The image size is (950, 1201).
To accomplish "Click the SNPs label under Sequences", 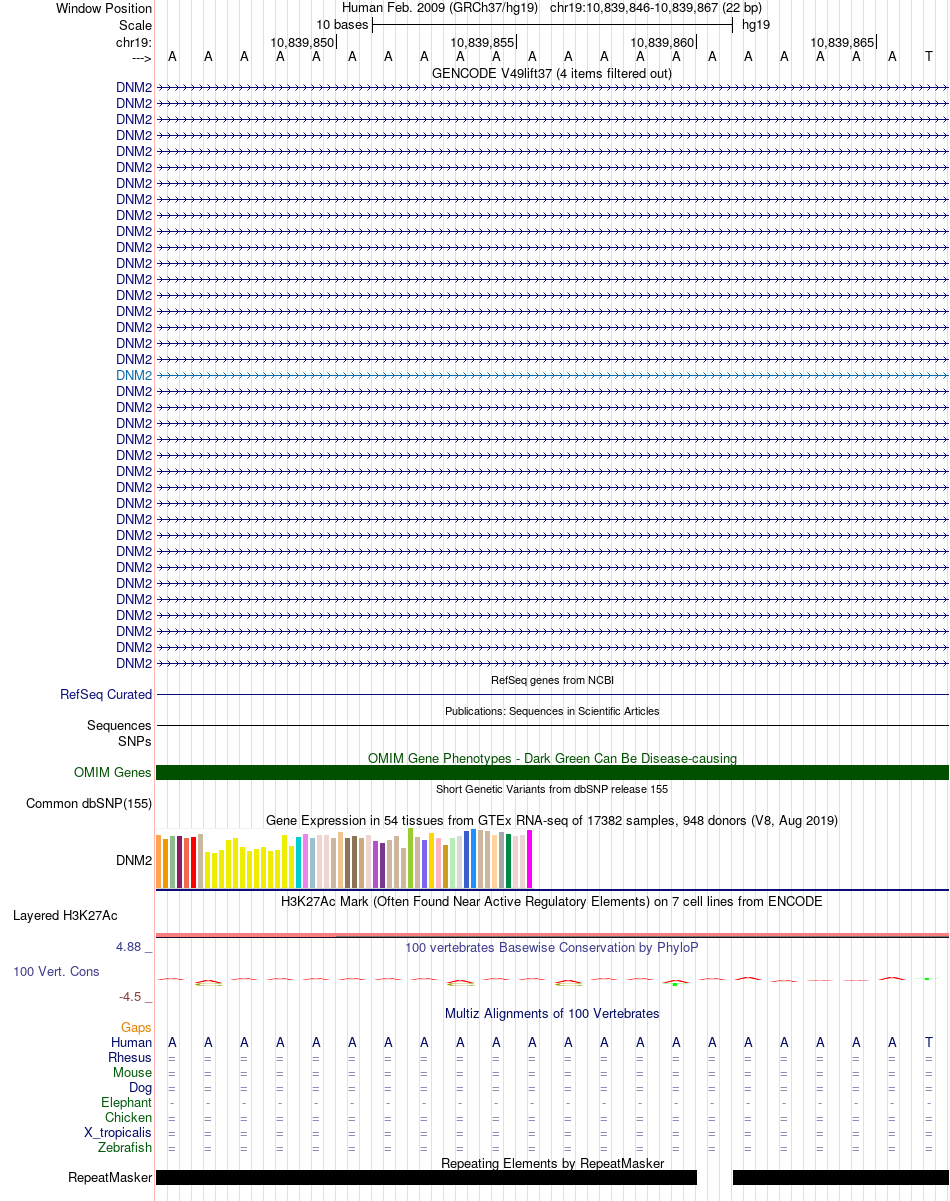I will (x=135, y=741).
